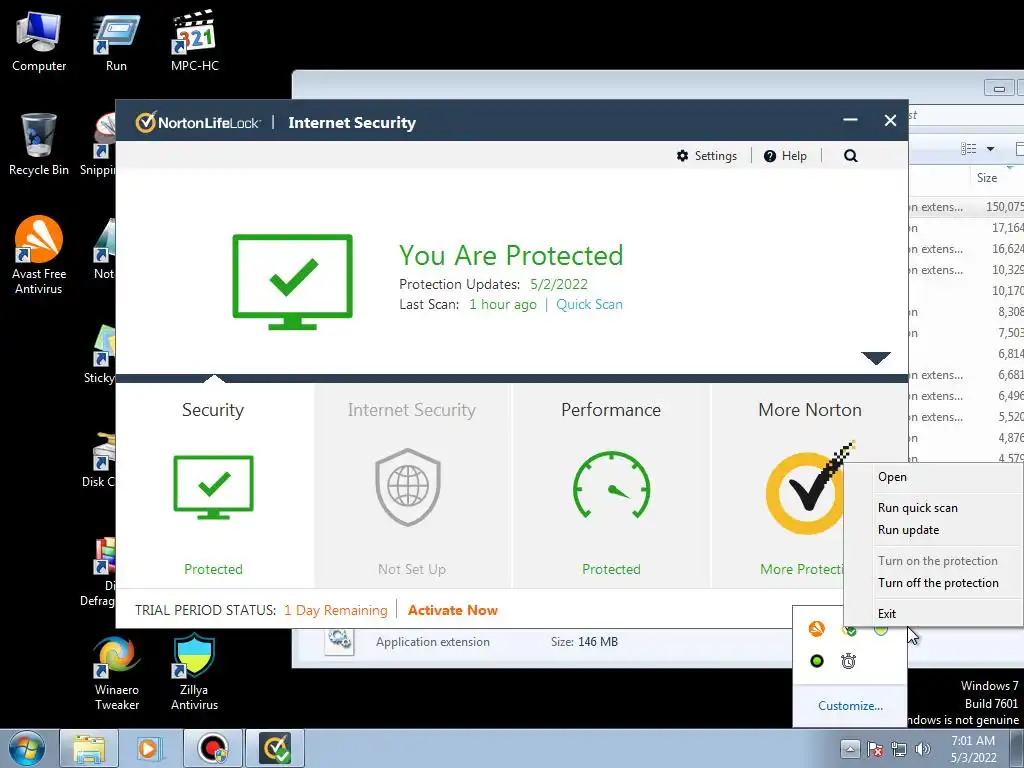This screenshot has height=768, width=1024.
Task: Click the 'You Are Protected' heading
Action: click(x=511, y=255)
